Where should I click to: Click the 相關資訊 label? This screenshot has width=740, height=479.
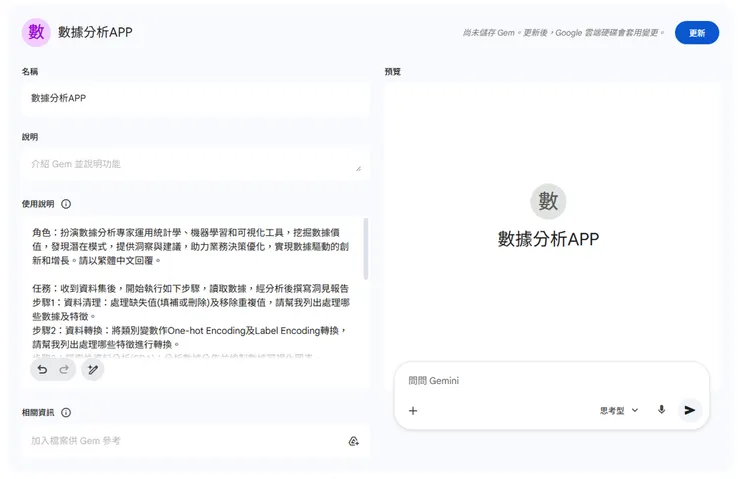coord(38,412)
